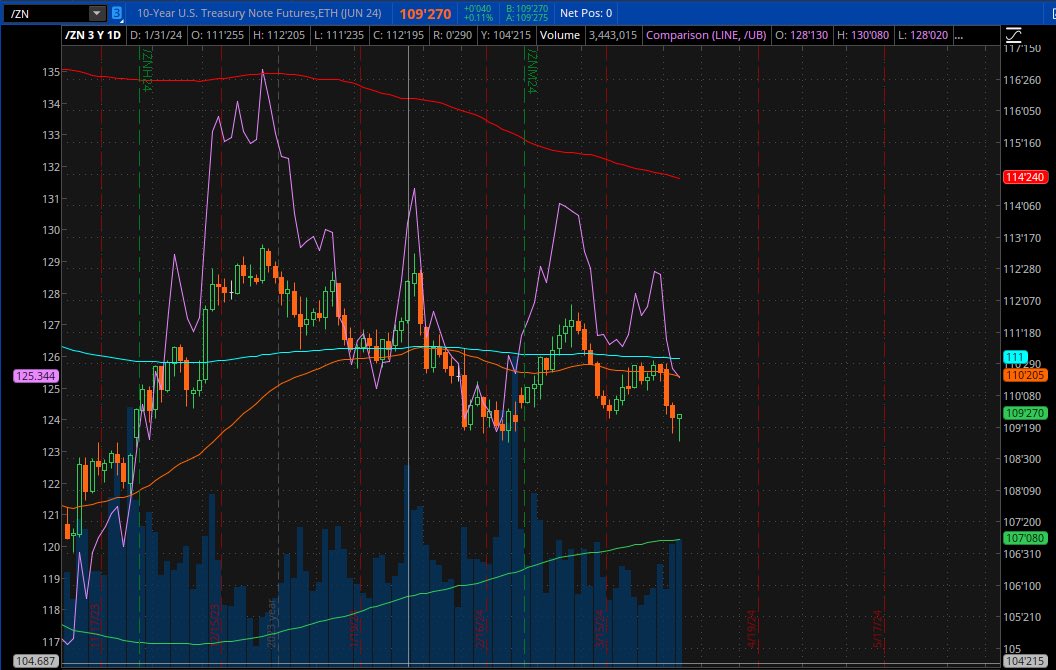Click the 2/16/24 expiration date marker
The image size is (1056, 670).
(x=480, y=630)
